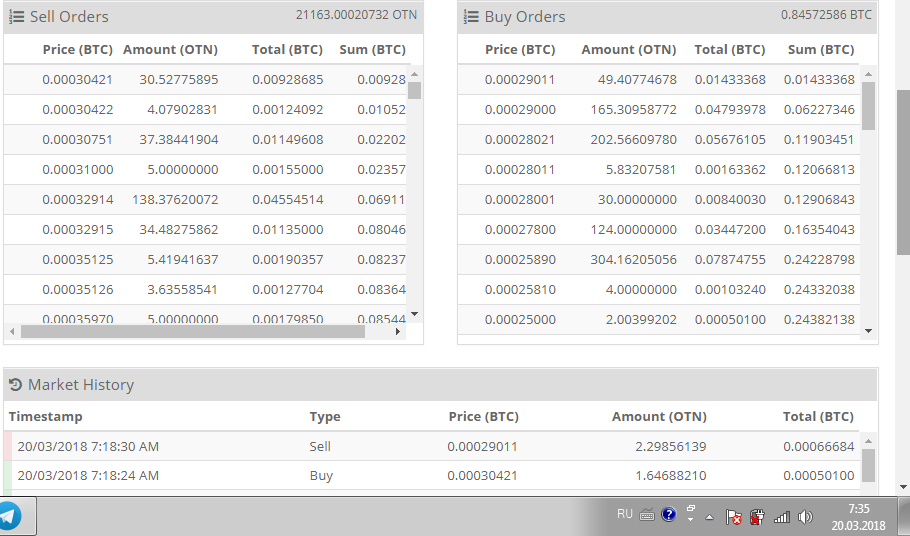910x536 pixels.
Task: Click the volume speaker icon
Action: coord(805,517)
